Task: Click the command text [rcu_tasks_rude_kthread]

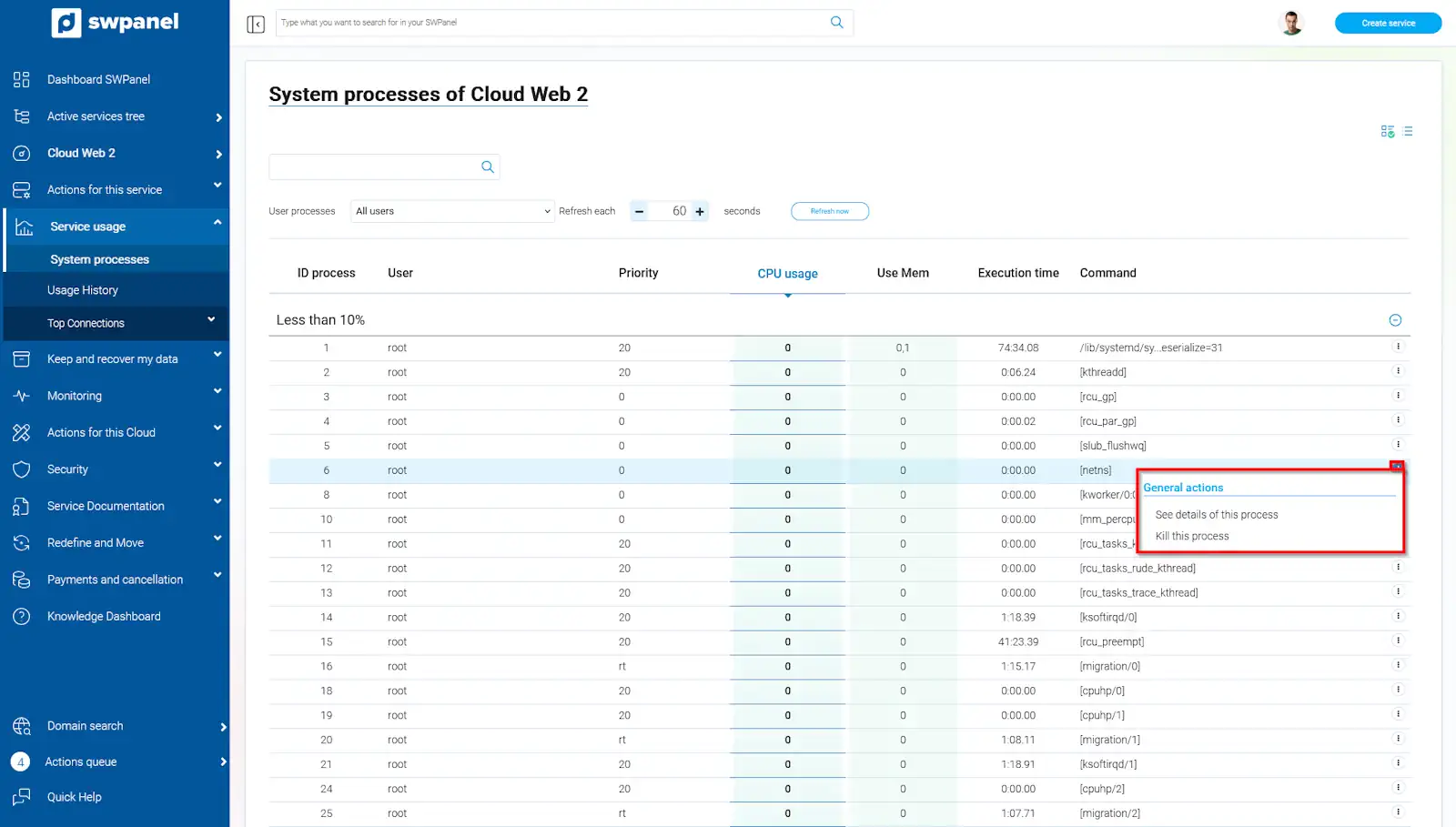Action: click(x=1137, y=569)
